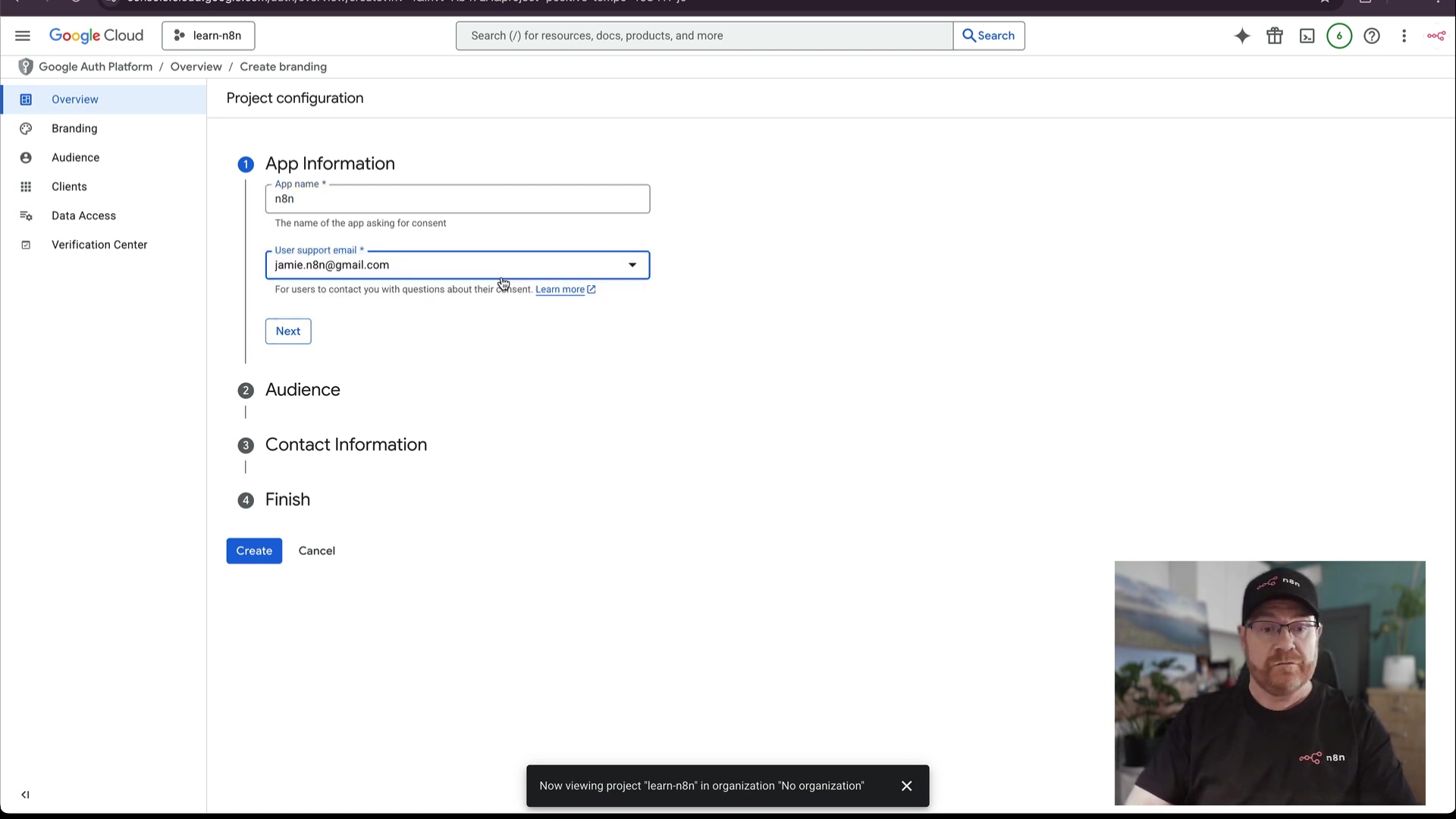Open Data Access in the sidebar
This screenshot has height=819, width=1456.
pos(83,215)
